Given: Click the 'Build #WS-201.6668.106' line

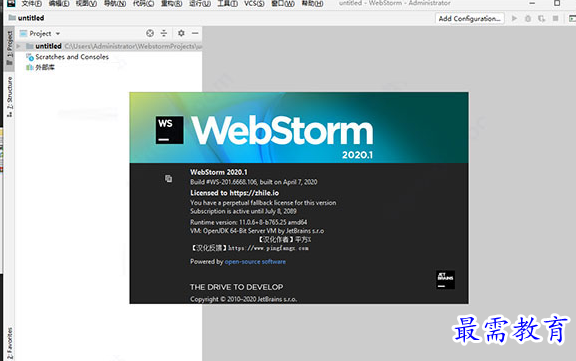Looking at the screenshot, I should click(x=253, y=182).
